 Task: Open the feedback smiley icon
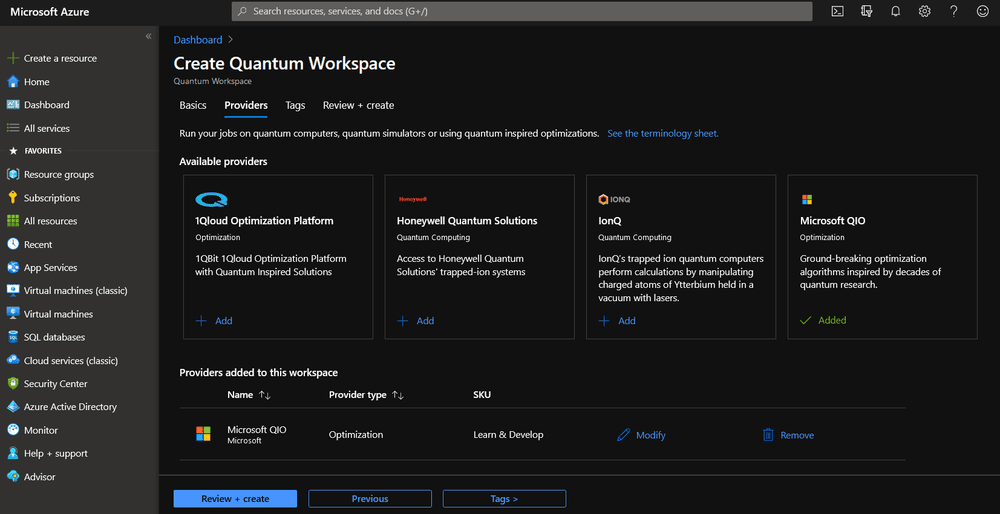[x=982, y=11]
